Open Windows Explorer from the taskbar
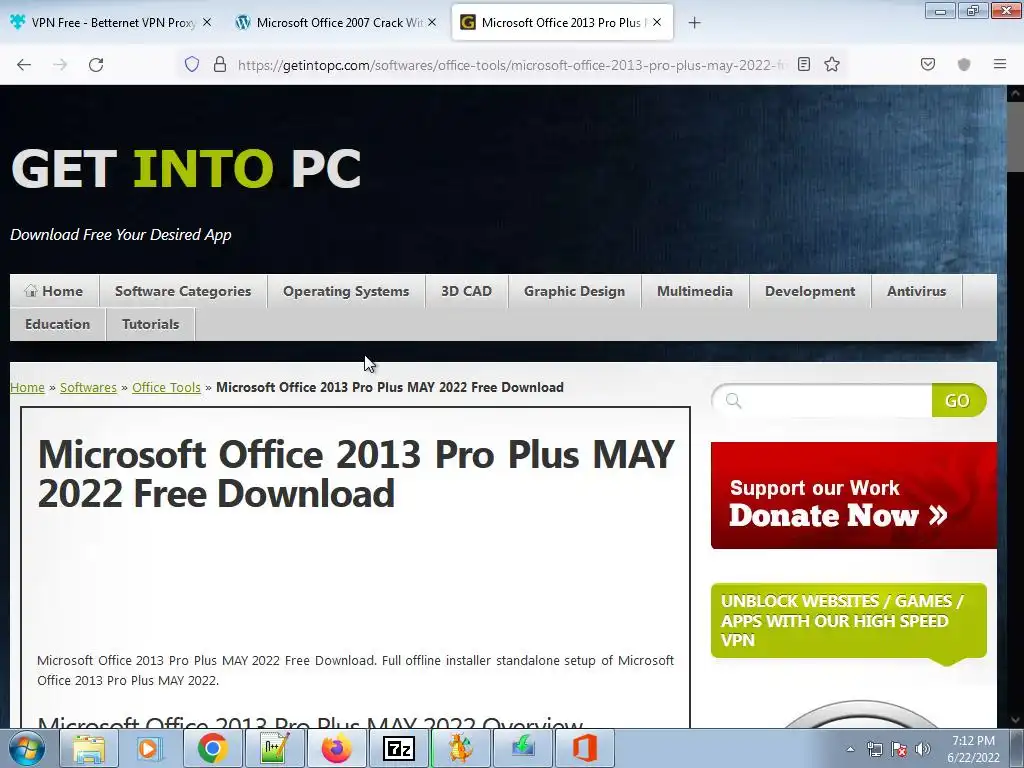Screen dimensions: 1024x768 click(x=89, y=748)
